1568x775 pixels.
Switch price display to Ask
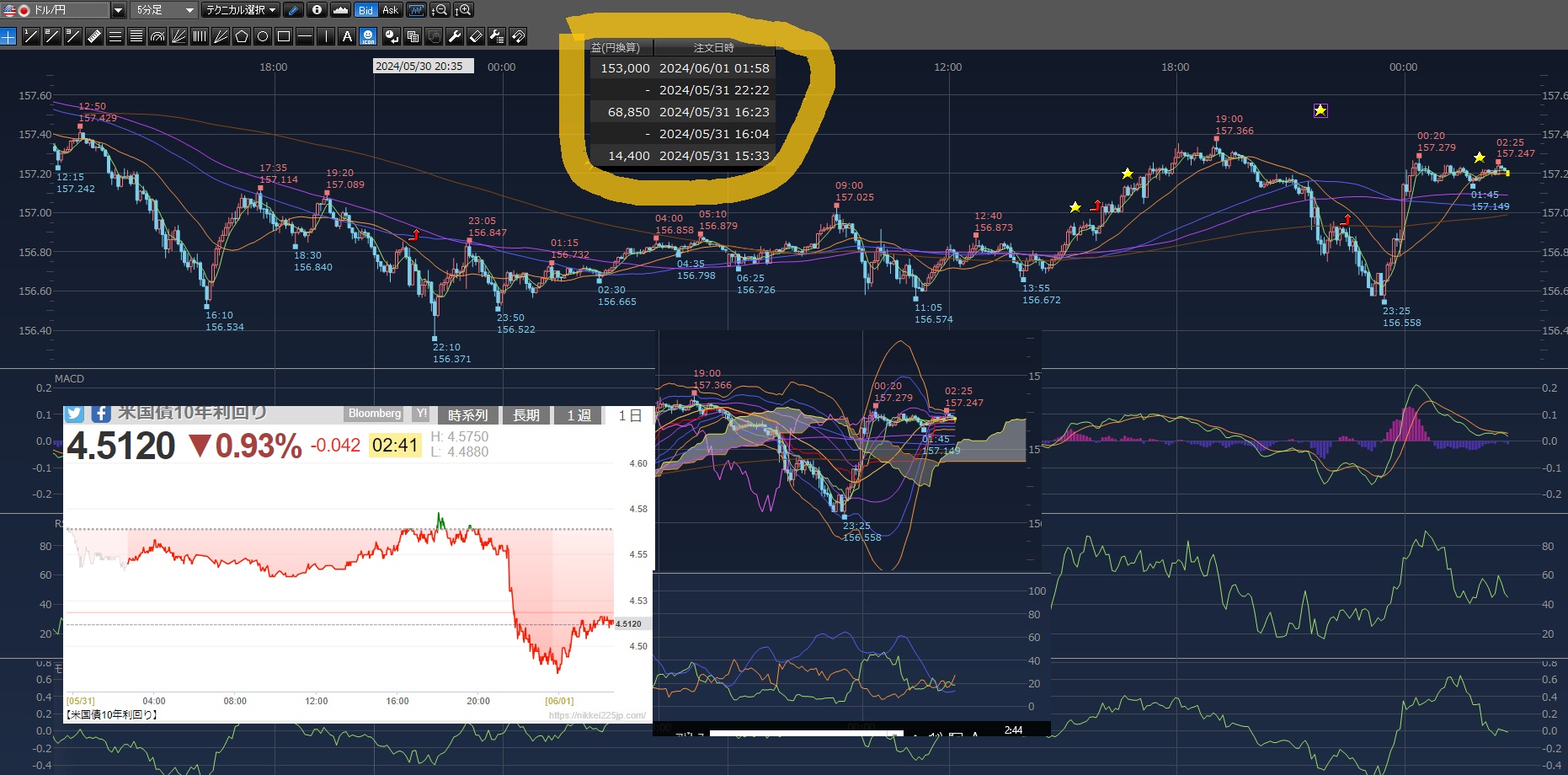tap(390, 10)
